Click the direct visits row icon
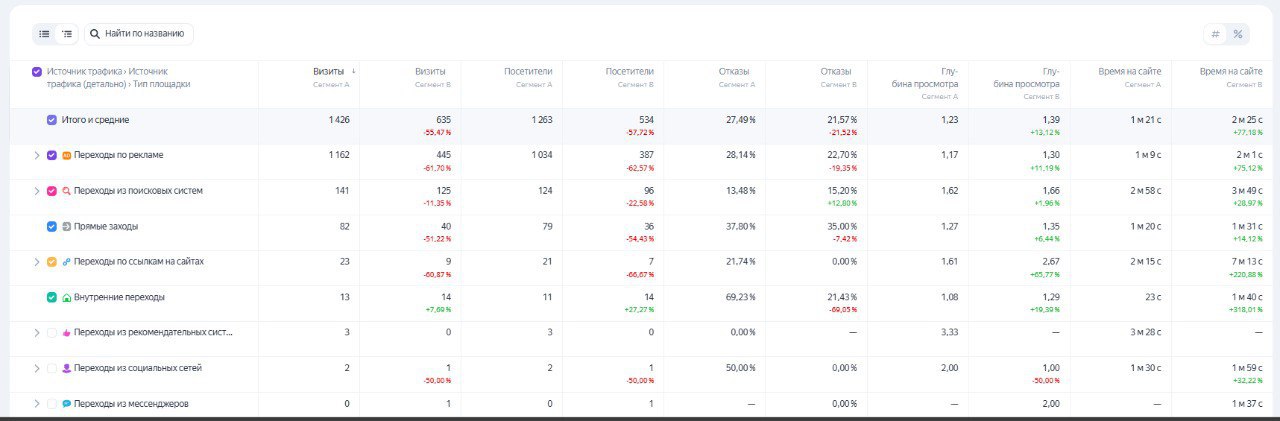 pyautogui.click(x=67, y=227)
